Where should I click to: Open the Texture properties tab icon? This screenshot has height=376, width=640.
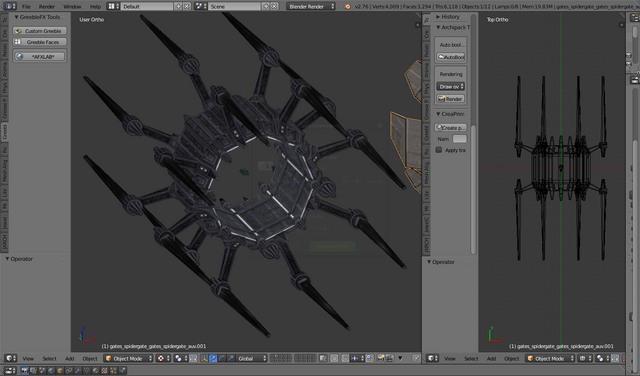(x=104, y=371)
